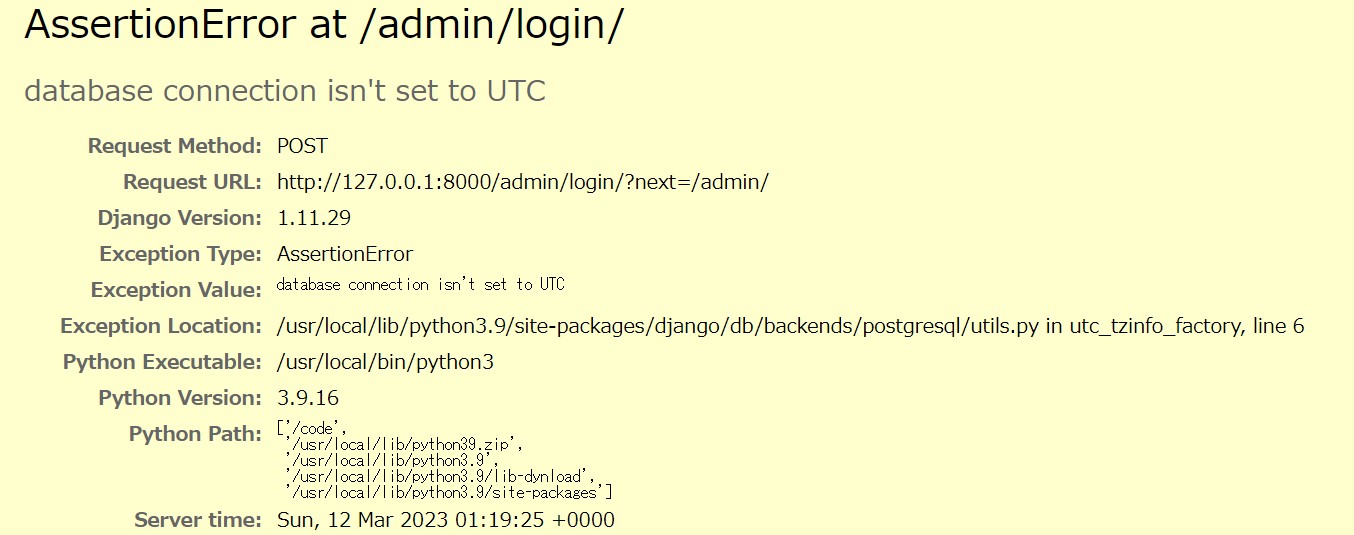The width and height of the screenshot is (1354, 535).
Task: Click the "Django Version:" label
Action: point(179,218)
